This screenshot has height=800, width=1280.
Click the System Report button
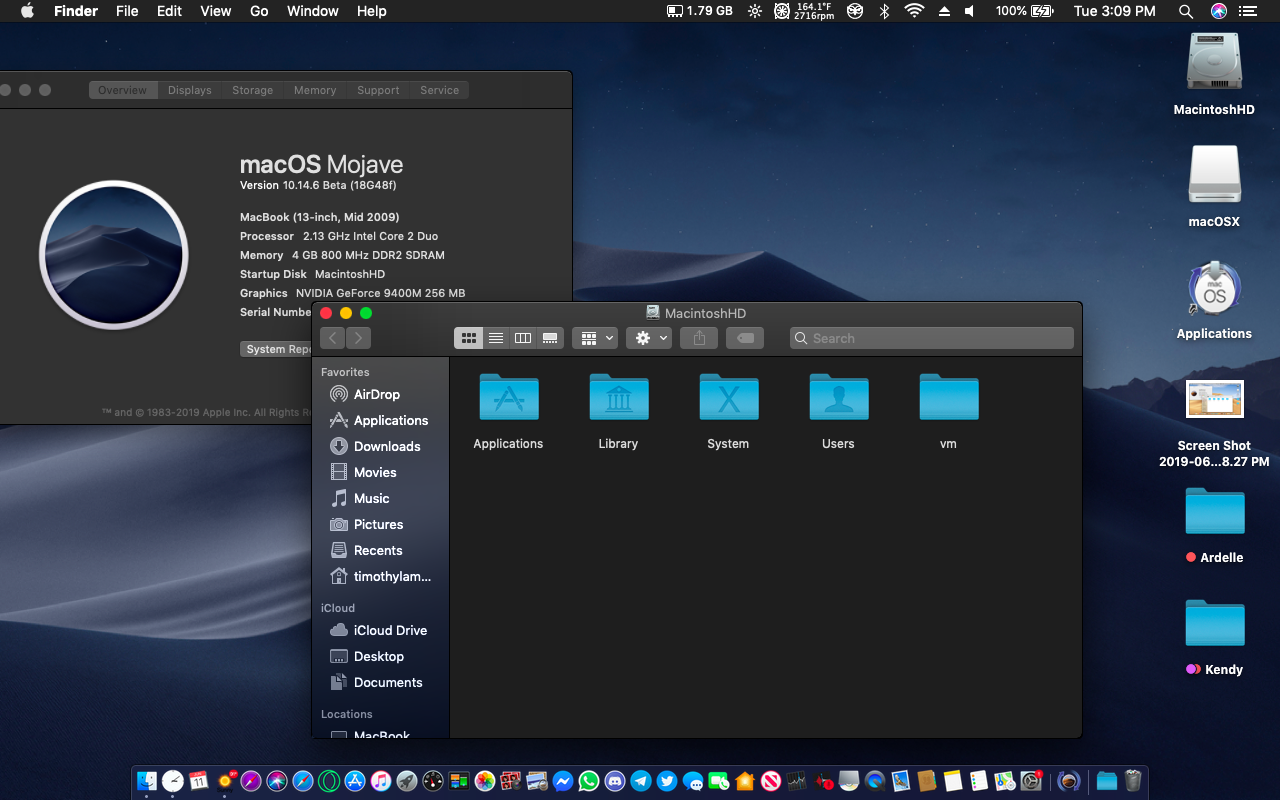click(277, 349)
